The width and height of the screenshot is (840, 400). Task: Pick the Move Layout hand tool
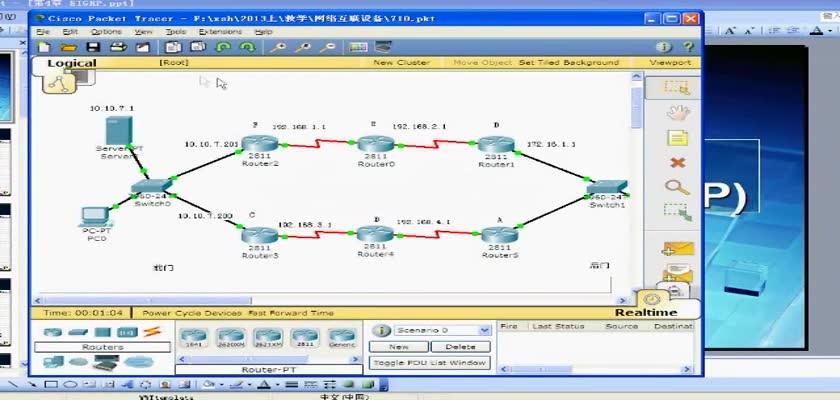click(677, 113)
